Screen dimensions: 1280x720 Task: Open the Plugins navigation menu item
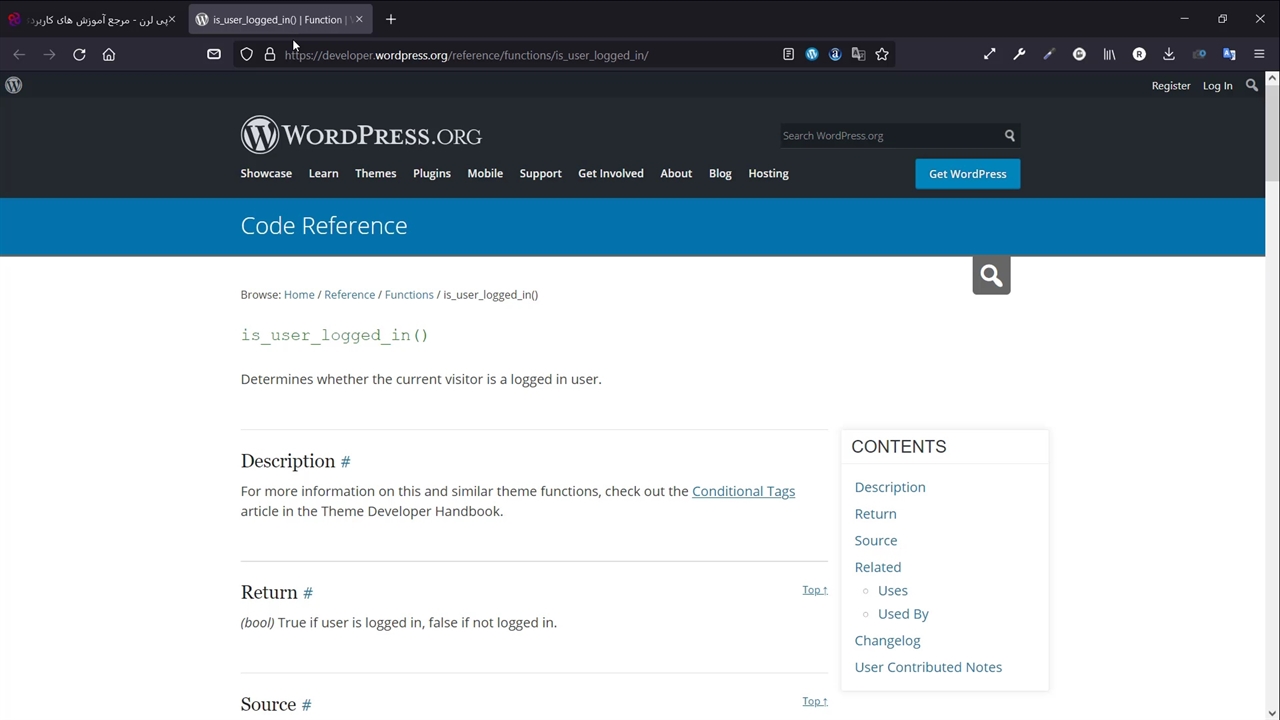432,174
